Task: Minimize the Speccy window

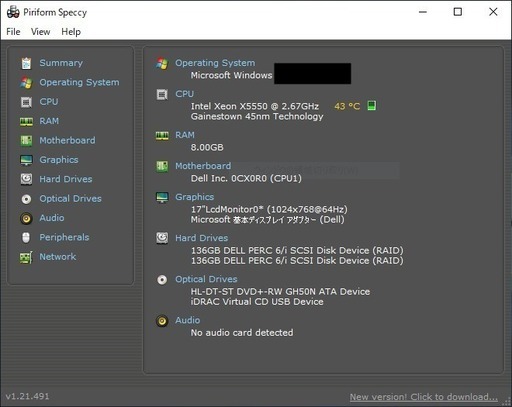Action: point(423,12)
